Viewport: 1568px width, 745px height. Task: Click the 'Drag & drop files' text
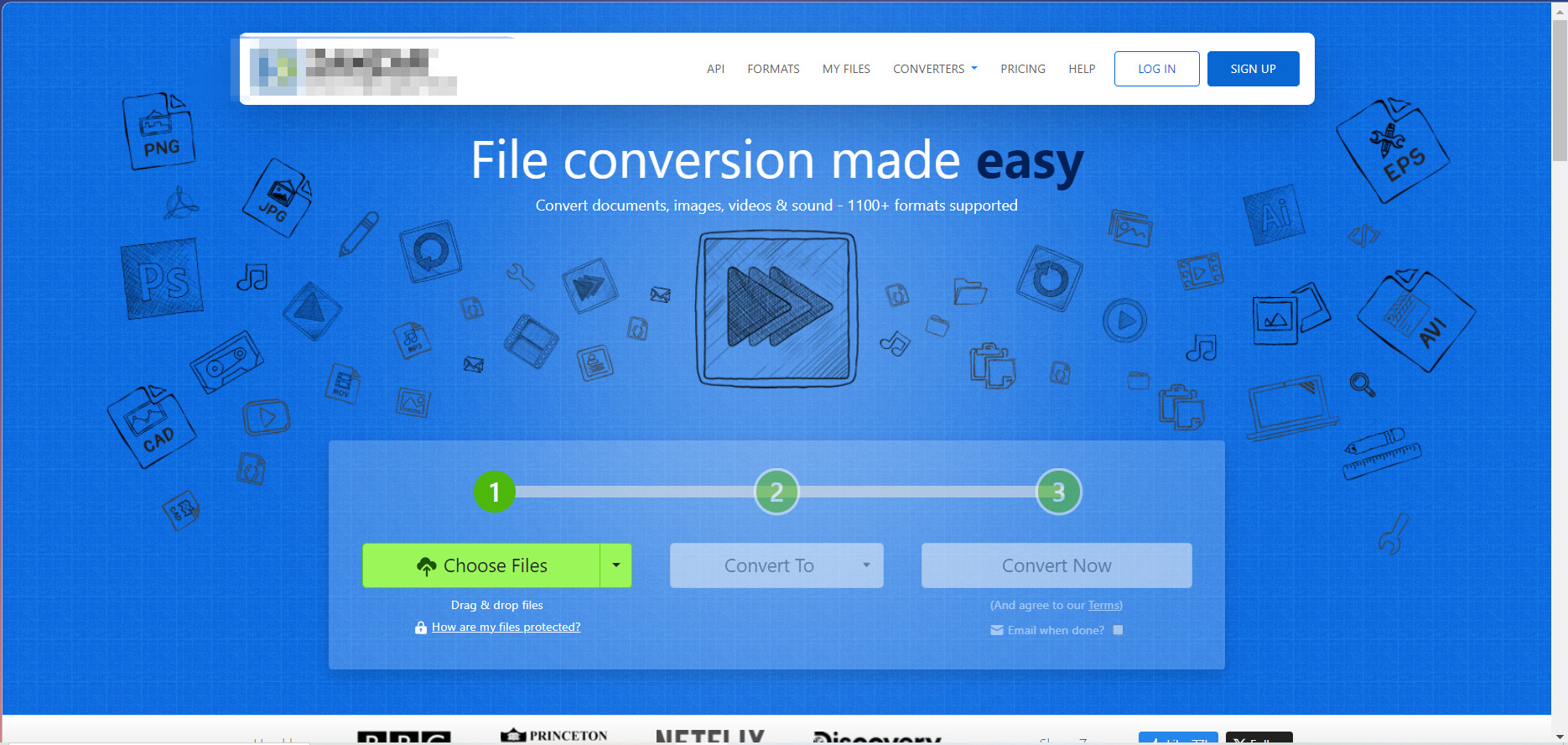497,605
